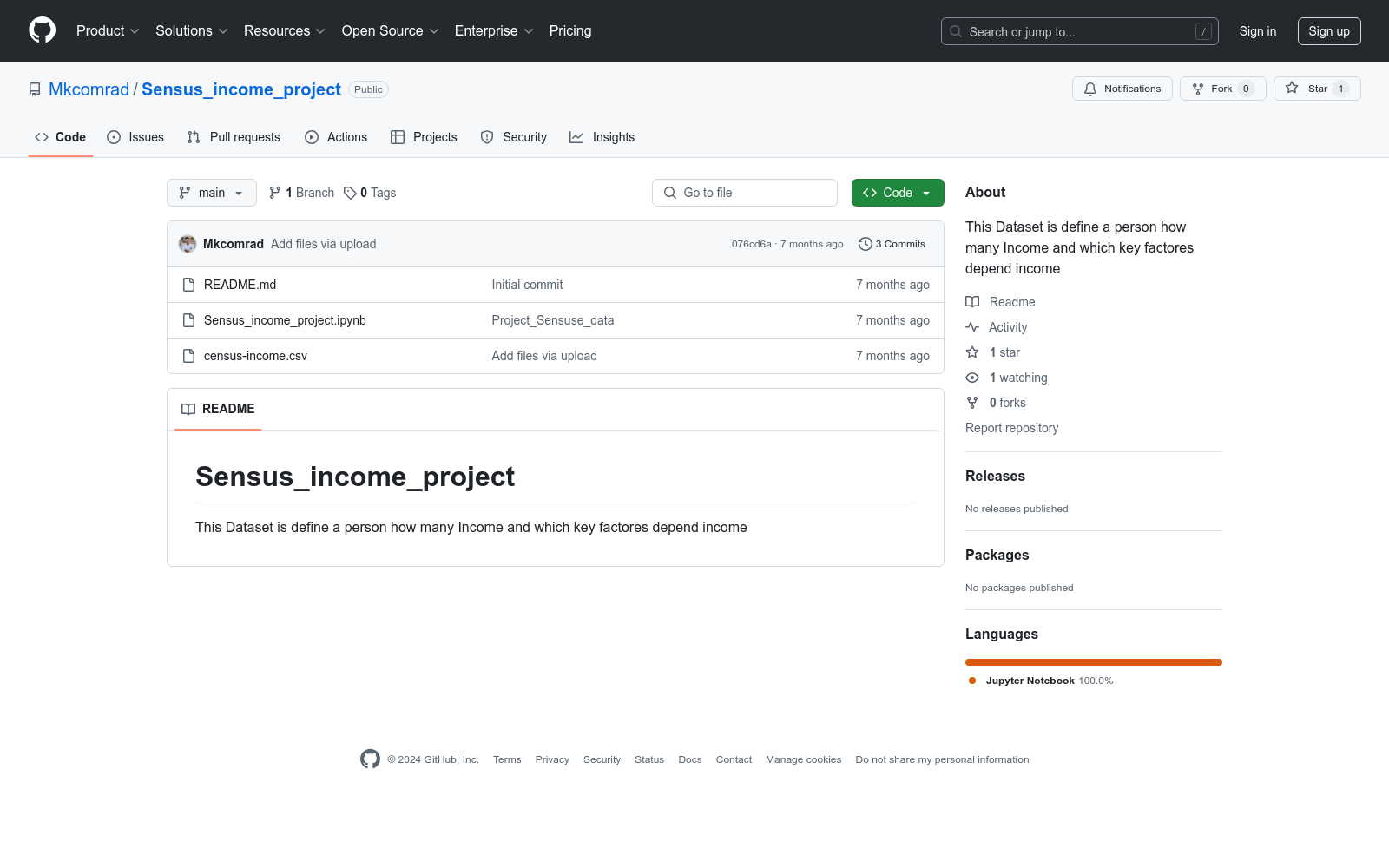The image size is (1389, 868).
Task: Open the 3 Commits link
Action: [892, 244]
